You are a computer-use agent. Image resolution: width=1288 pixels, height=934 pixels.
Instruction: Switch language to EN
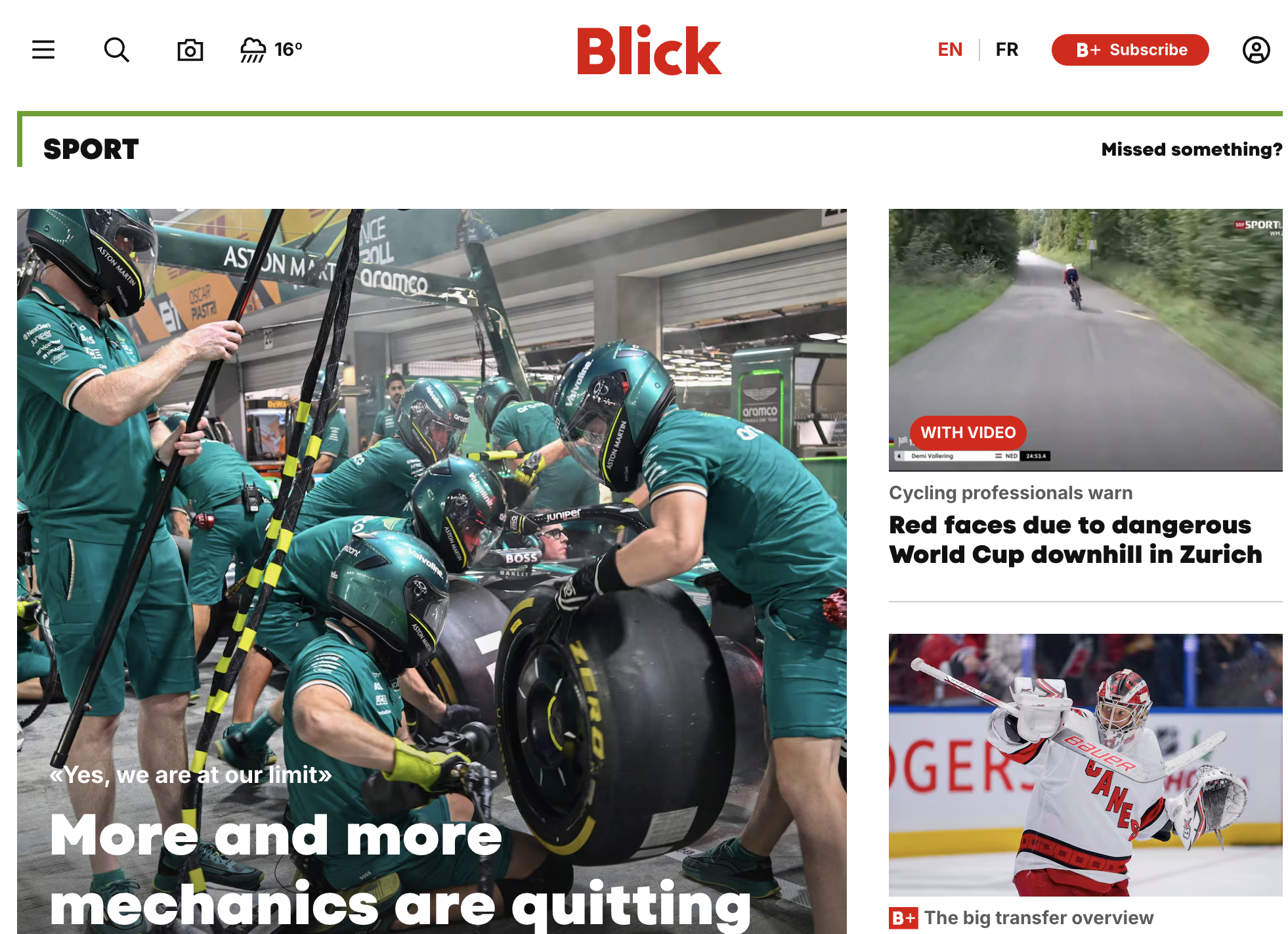point(950,50)
